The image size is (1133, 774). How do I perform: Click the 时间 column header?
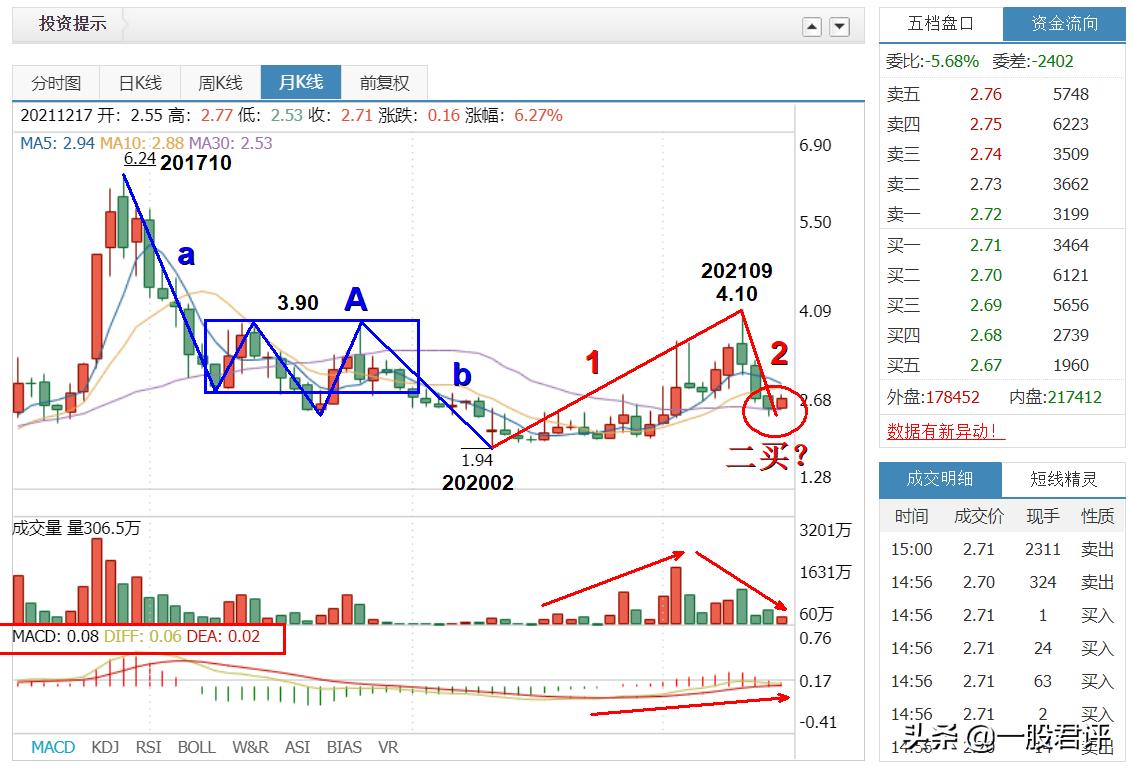coord(911,516)
